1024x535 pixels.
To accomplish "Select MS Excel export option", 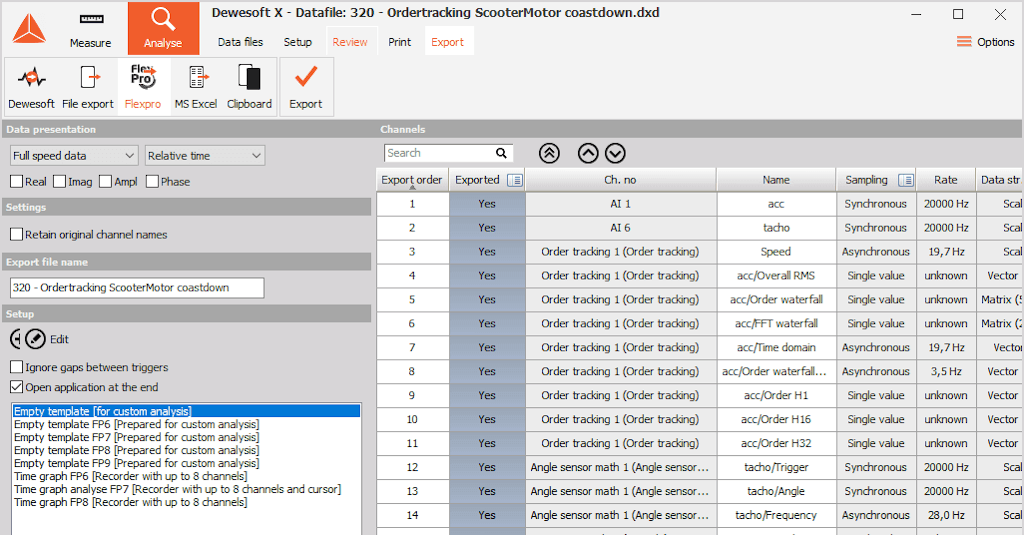I will tap(196, 87).
